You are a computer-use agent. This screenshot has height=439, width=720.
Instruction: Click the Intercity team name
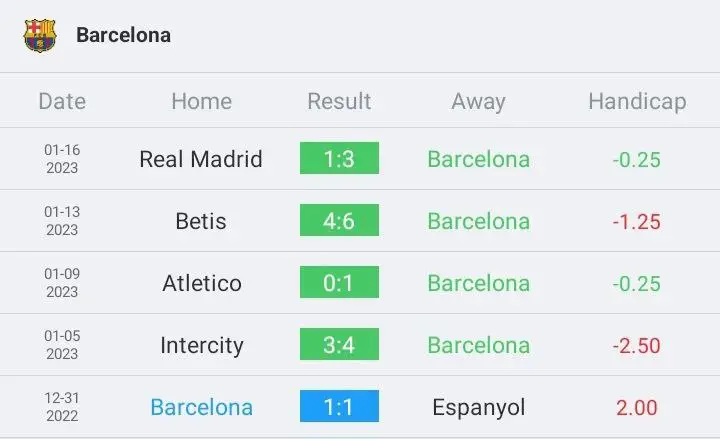point(202,346)
